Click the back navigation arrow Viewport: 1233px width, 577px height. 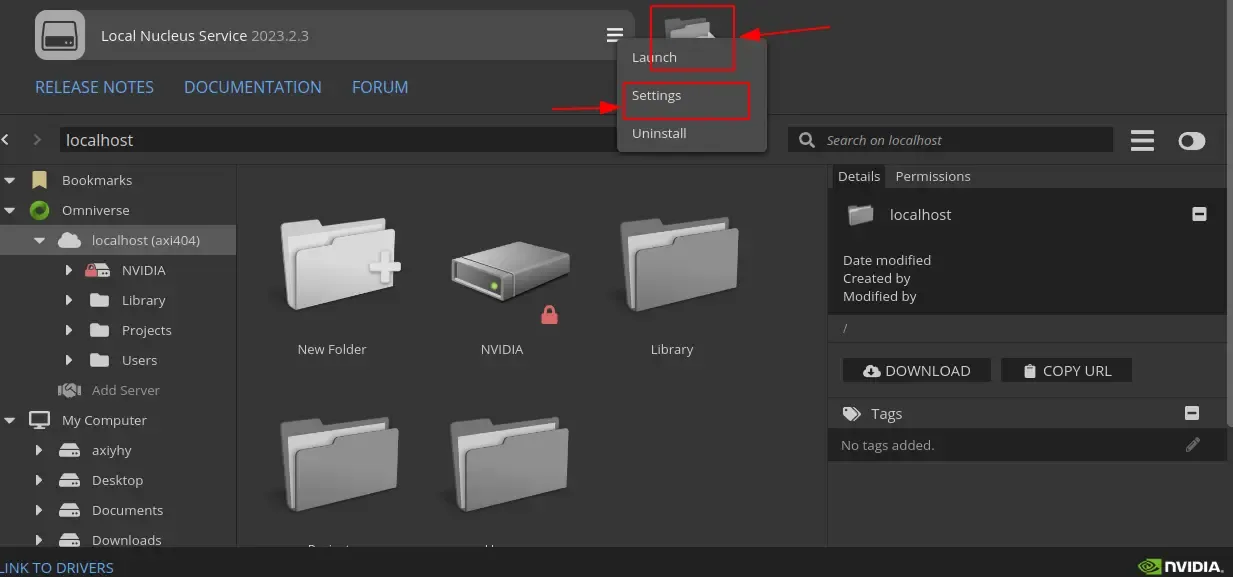point(6,140)
